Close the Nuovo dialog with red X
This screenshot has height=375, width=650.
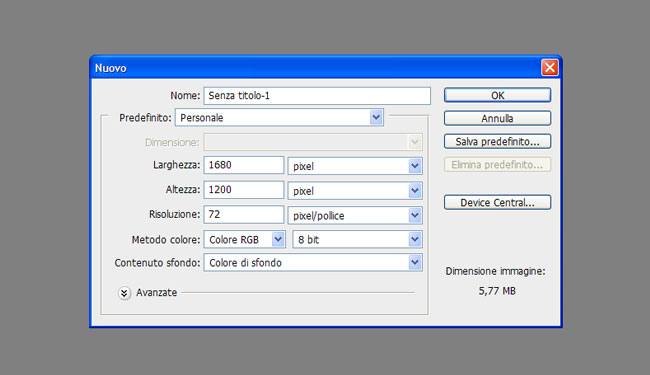pyautogui.click(x=550, y=67)
